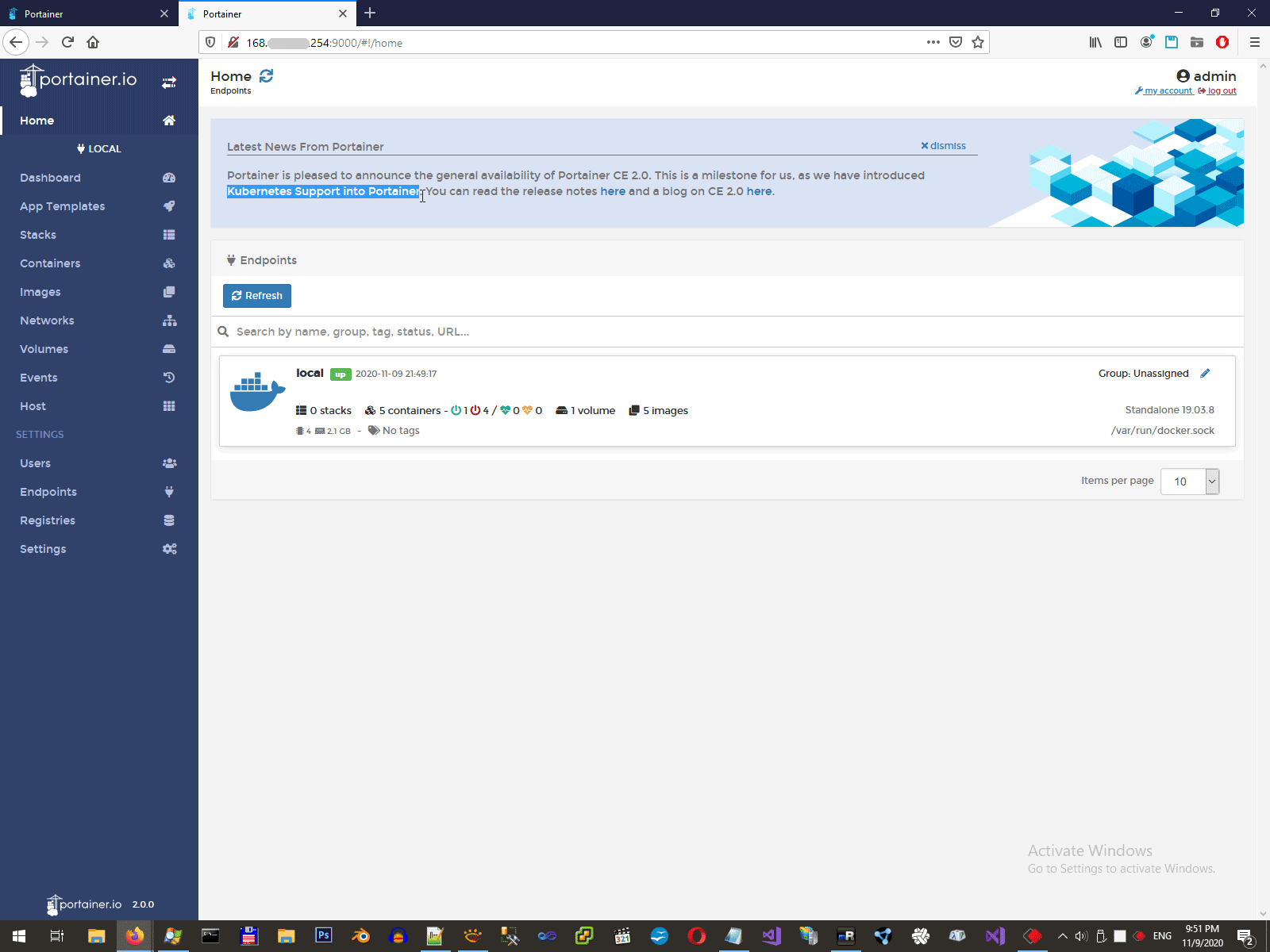Click the blue Refresh button
1270x952 pixels.
pyautogui.click(x=257, y=296)
